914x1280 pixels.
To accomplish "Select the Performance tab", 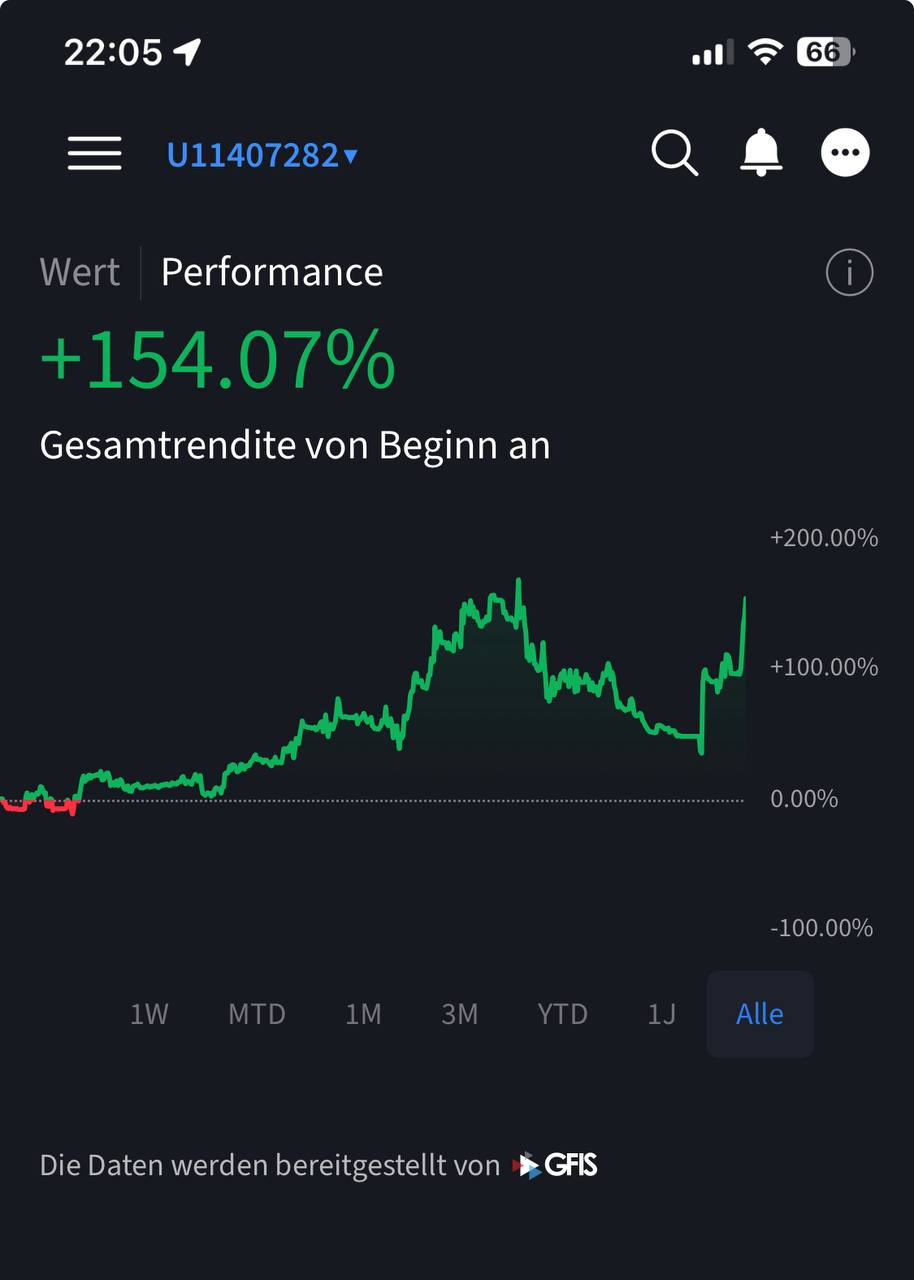I will tap(272, 272).
